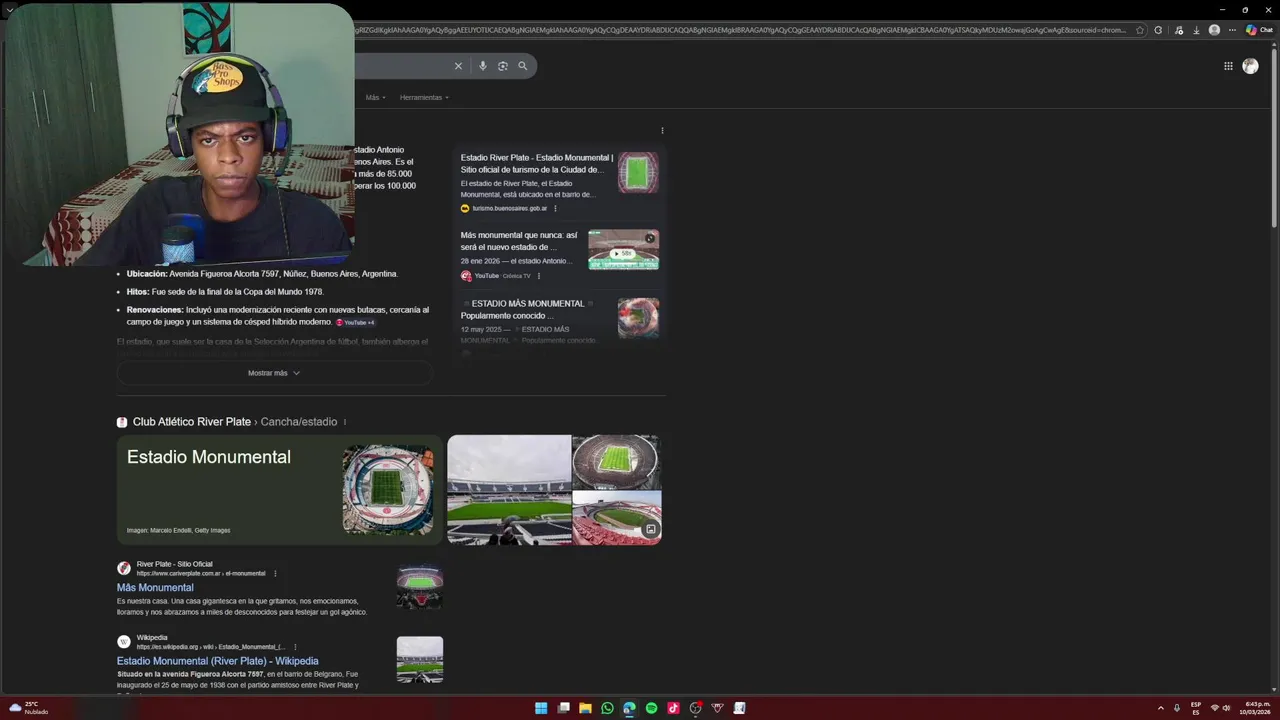Image resolution: width=1280 pixels, height=720 pixels.
Task: Open the AI overview three-dot options
Action: 662,130
